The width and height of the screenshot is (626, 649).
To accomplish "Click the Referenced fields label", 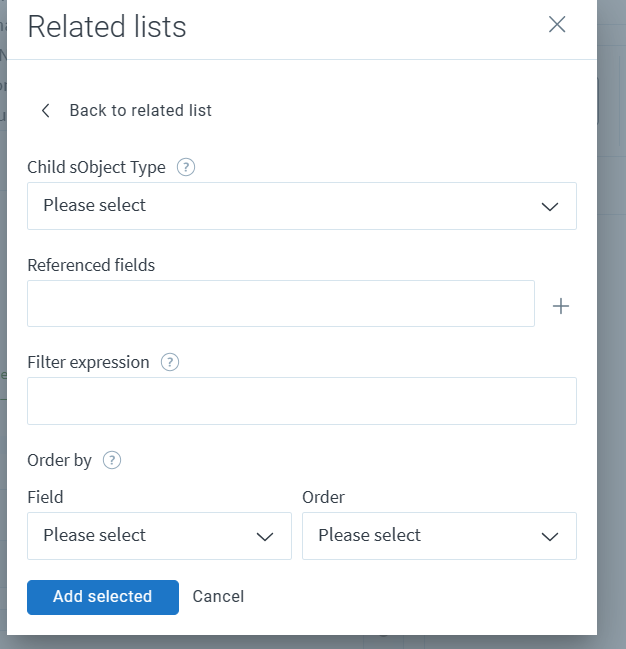I will (91, 265).
